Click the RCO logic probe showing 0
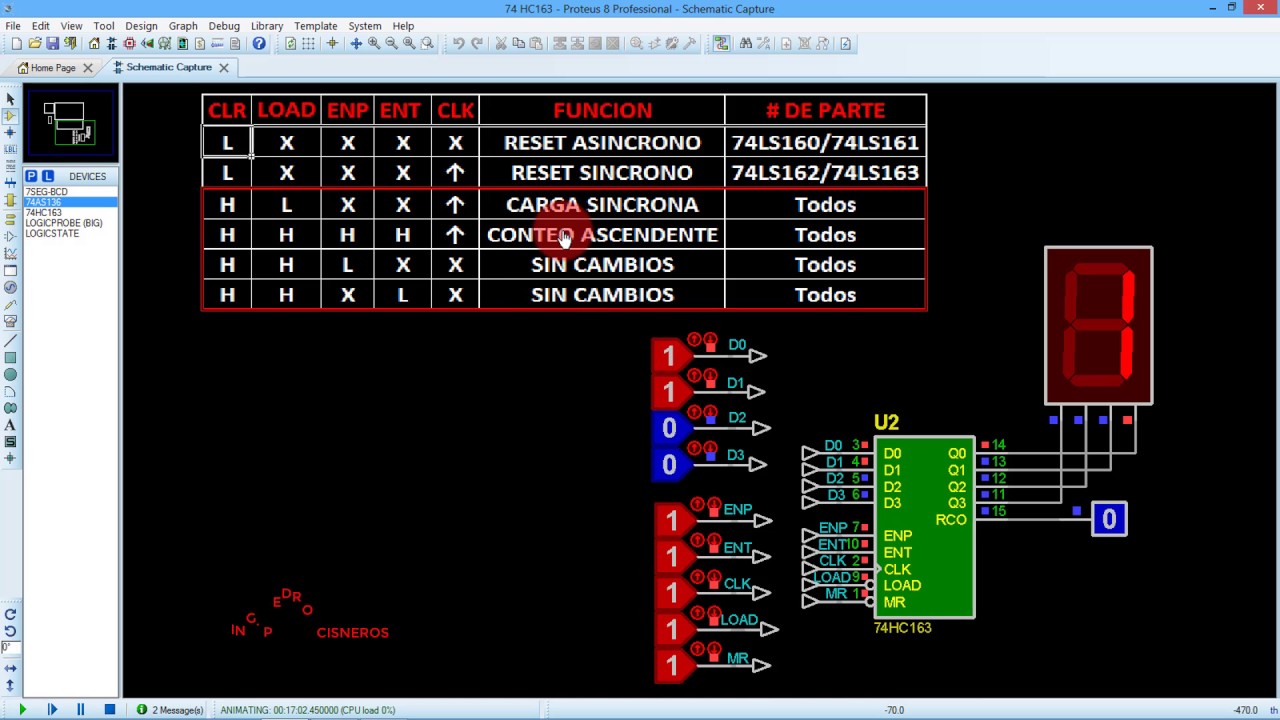 (x=1109, y=519)
